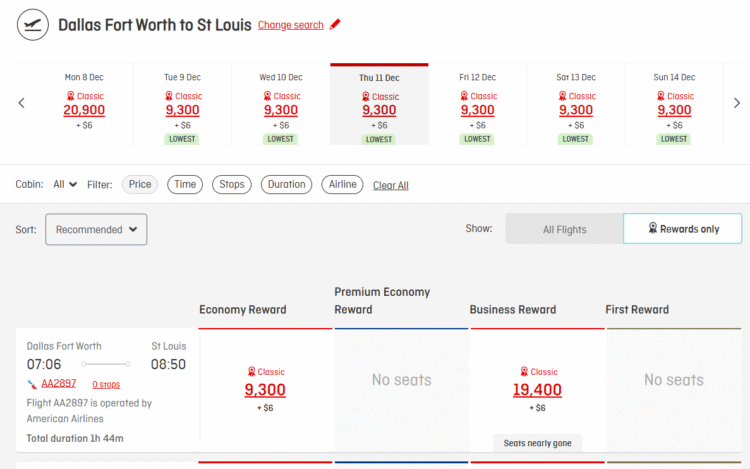Click 20,900 points price on Mon 8 Dec

click(x=84, y=110)
